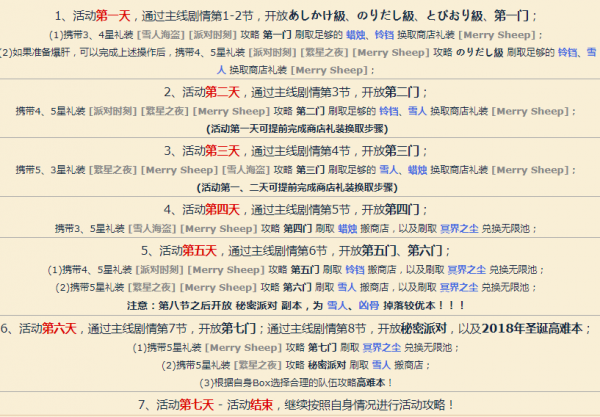Screen dimensions: 600x417
Task: Open the 雪人 link in day 5 step (2)
Action: pos(347,287)
